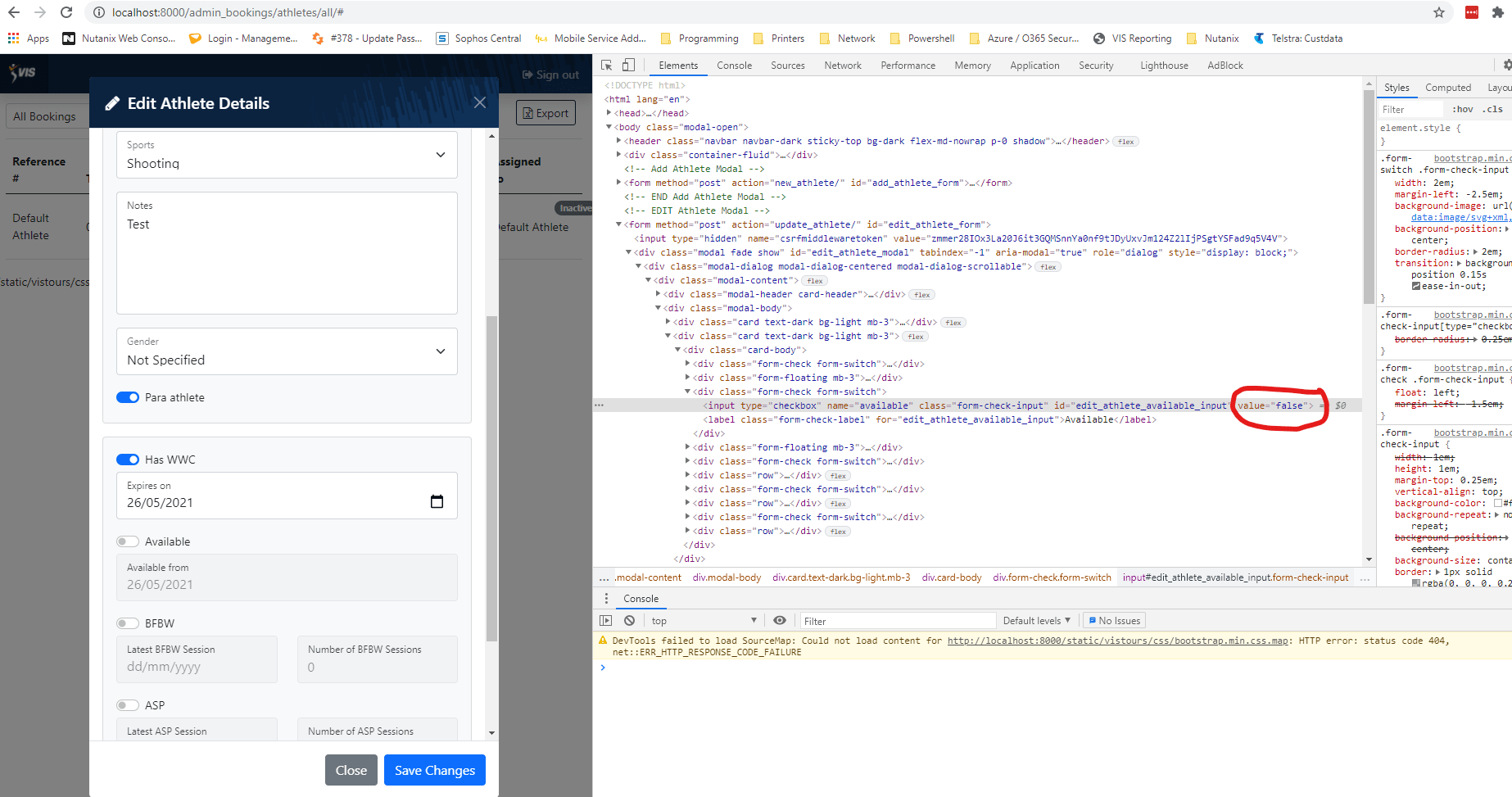The width and height of the screenshot is (1512, 797).
Task: Click inside the Console filter field
Action: pos(897,620)
